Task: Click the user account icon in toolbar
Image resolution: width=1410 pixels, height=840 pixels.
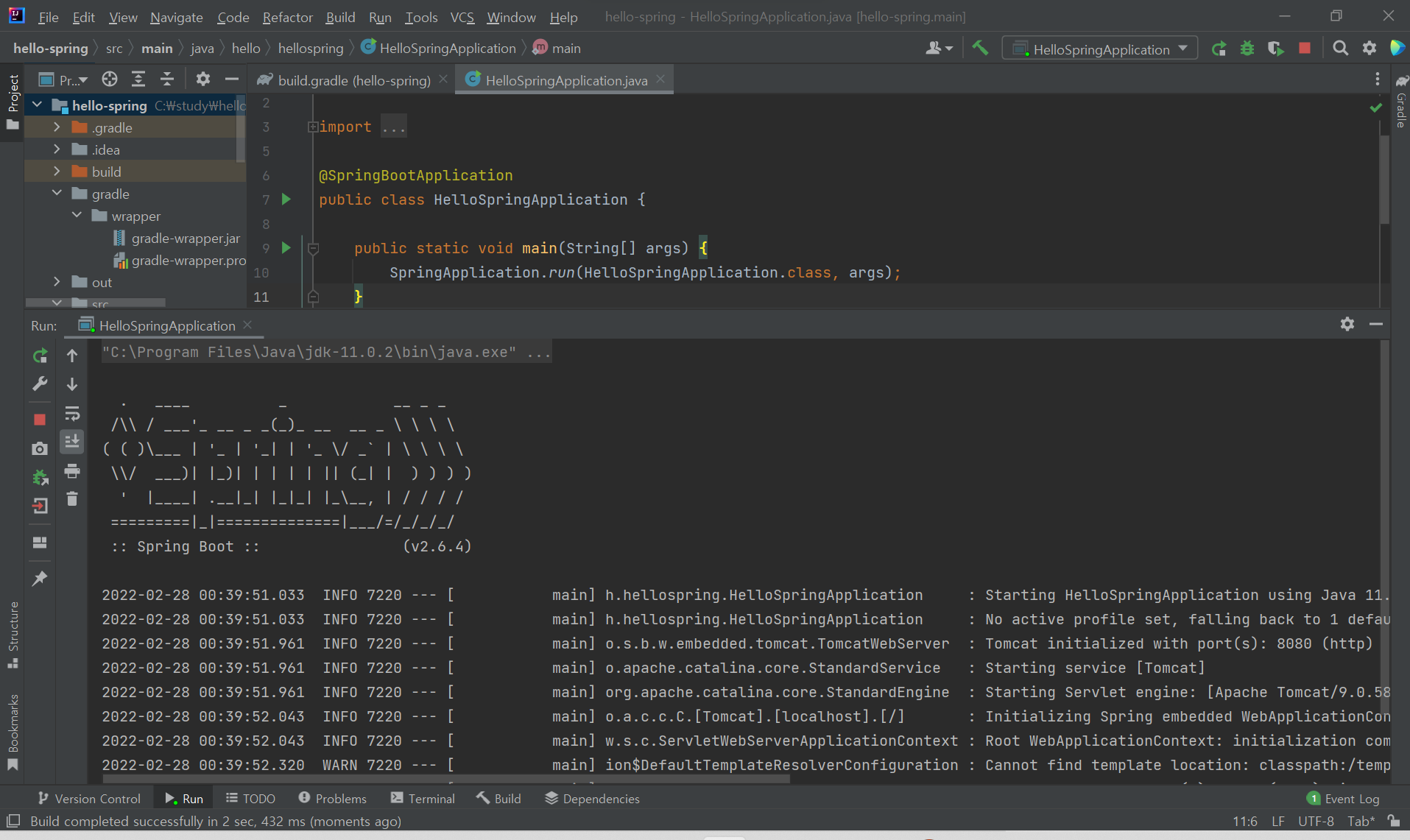Action: click(939, 49)
